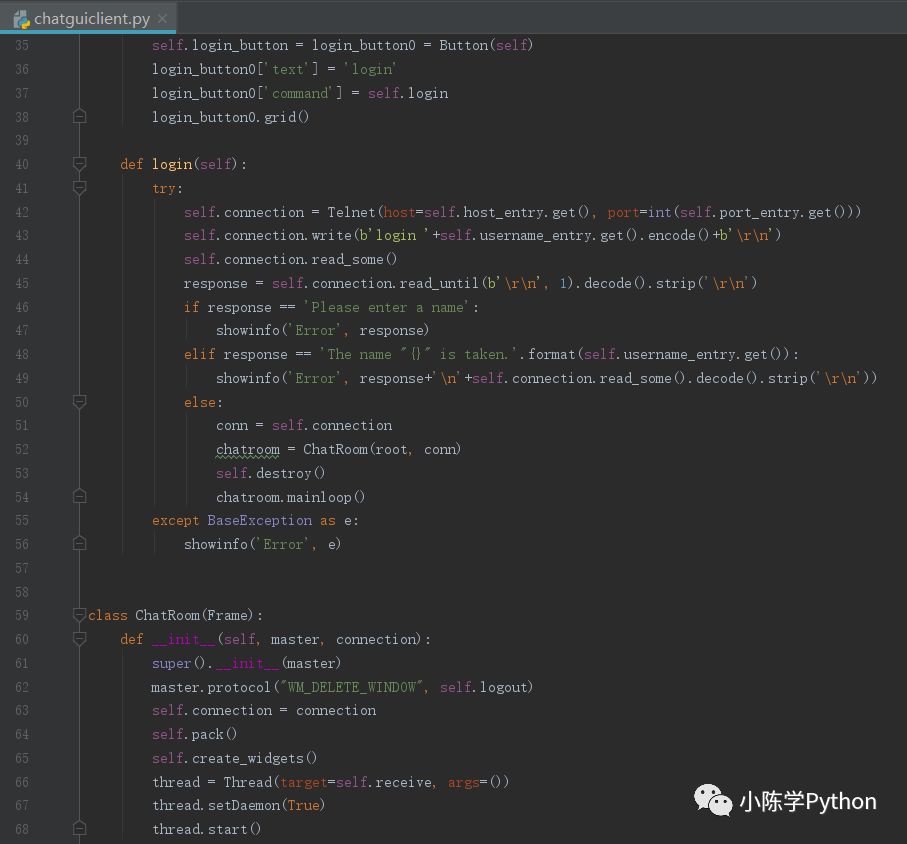Click 'self.connection.read_some()' on line 44

tap(290, 259)
